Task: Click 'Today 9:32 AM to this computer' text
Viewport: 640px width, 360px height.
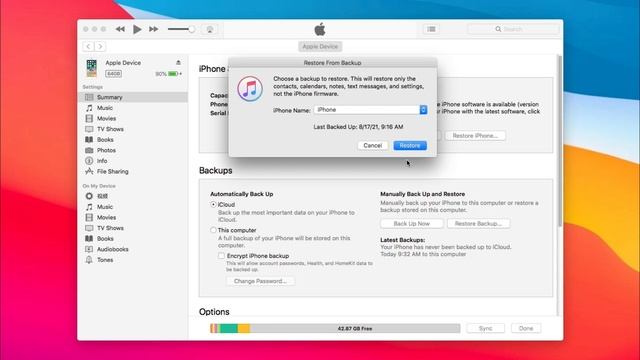Action: tap(423, 254)
